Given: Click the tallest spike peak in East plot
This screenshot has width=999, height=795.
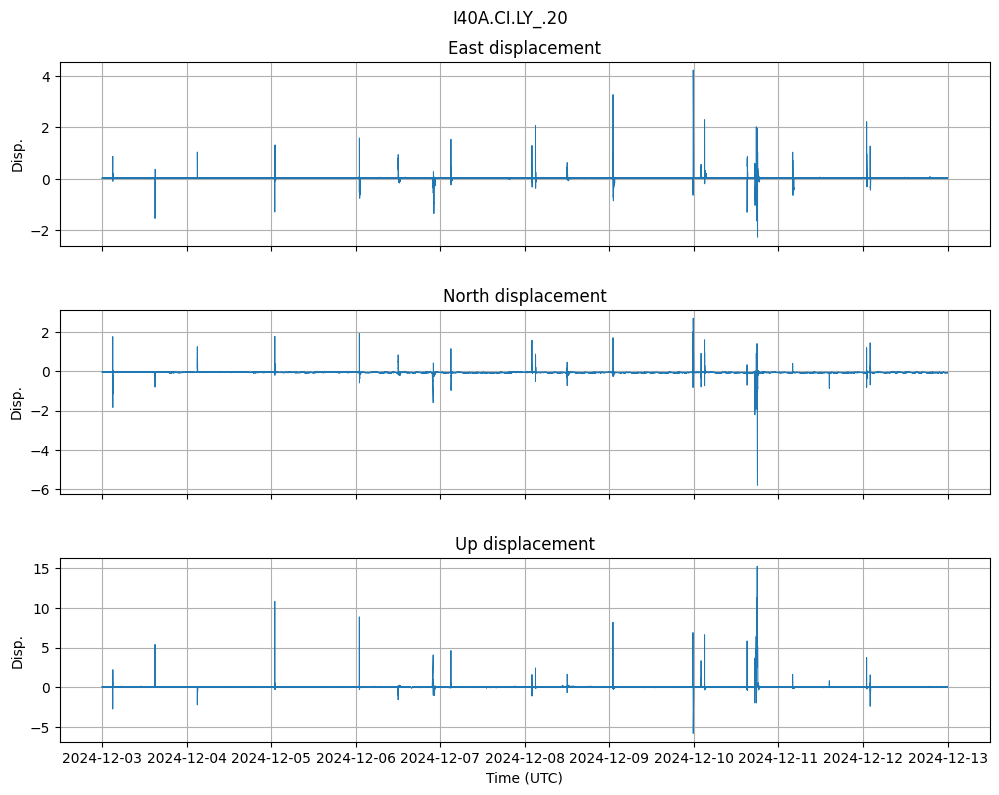Looking at the screenshot, I should (x=693, y=71).
